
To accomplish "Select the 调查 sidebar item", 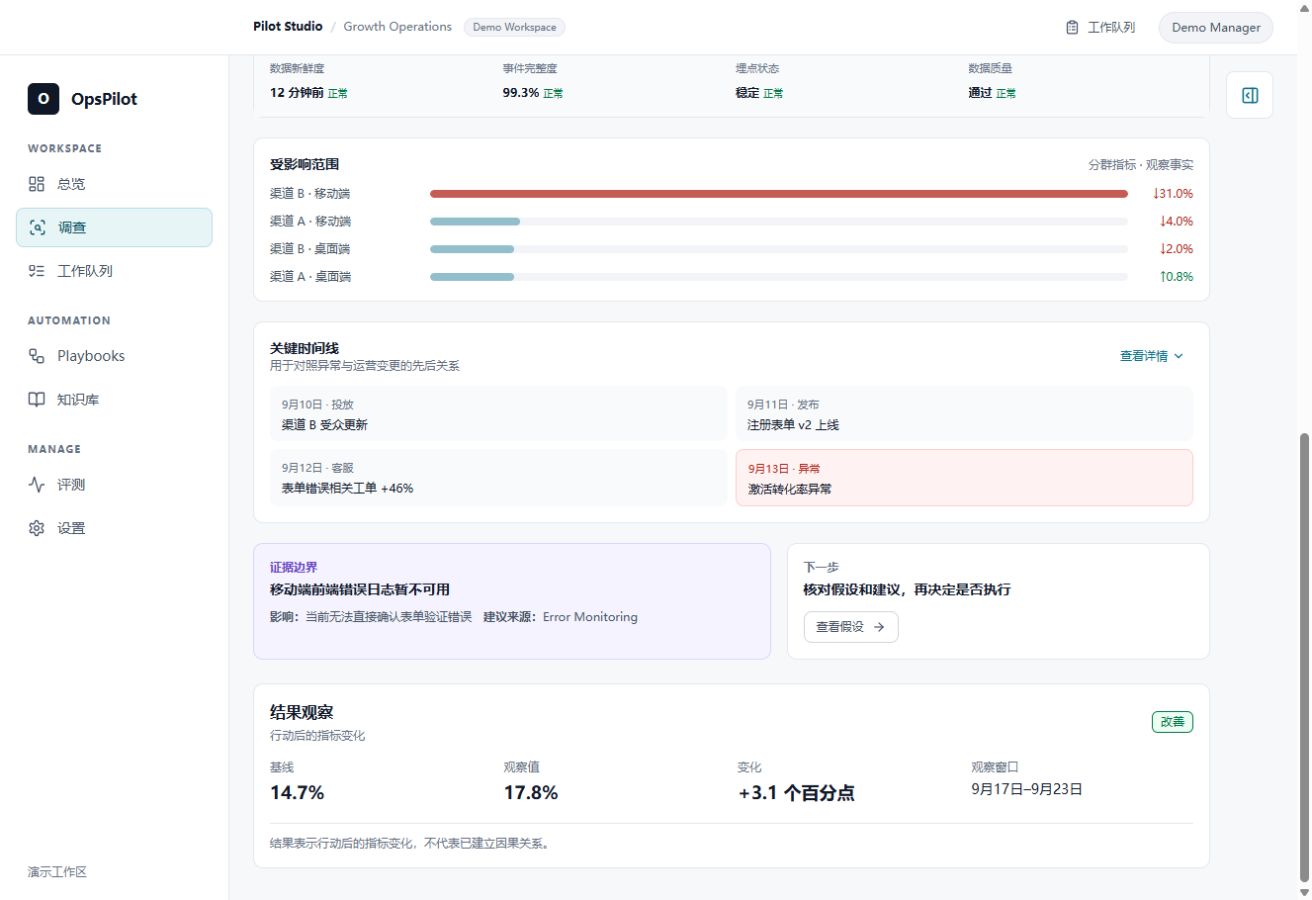I will [114, 227].
